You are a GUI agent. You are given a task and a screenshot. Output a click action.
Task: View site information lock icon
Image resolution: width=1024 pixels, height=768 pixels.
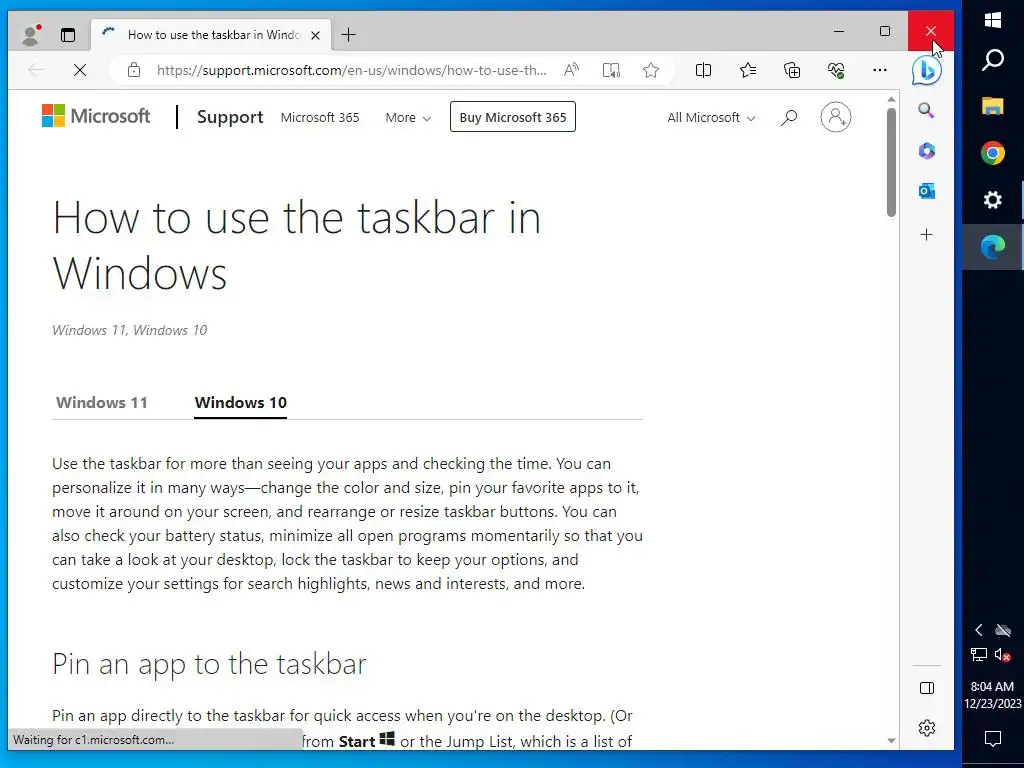(134, 70)
